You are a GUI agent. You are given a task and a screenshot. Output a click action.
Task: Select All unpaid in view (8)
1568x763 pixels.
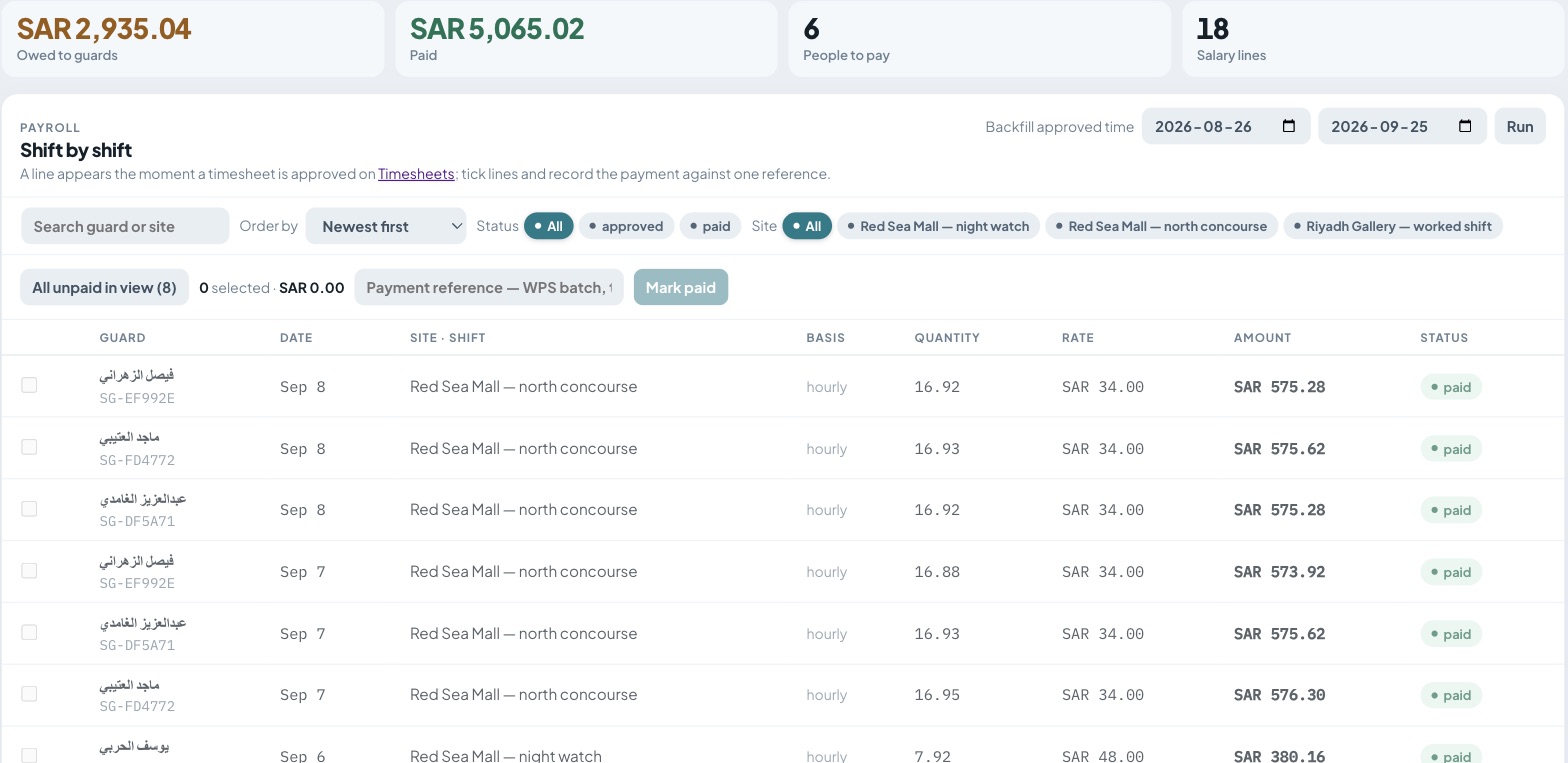click(104, 287)
